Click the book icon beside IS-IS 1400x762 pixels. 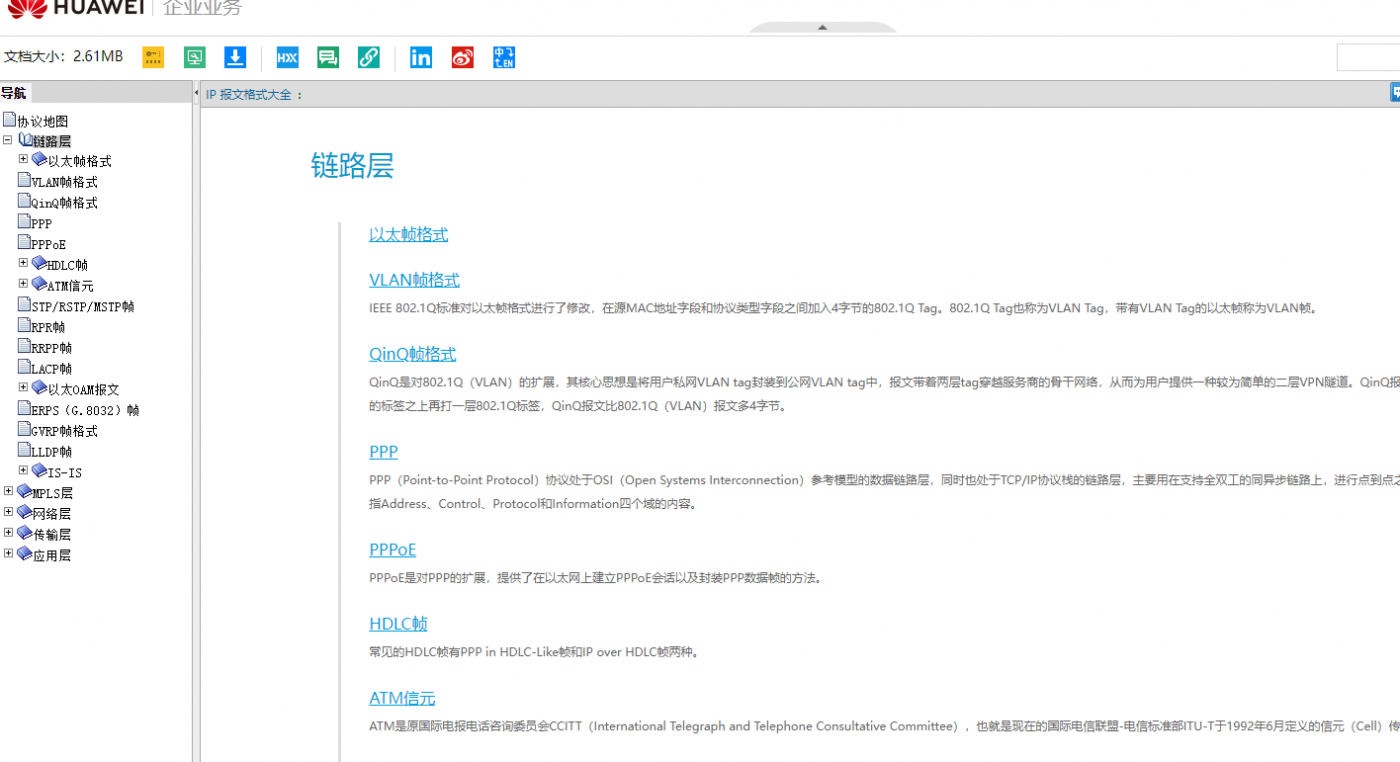tap(39, 470)
